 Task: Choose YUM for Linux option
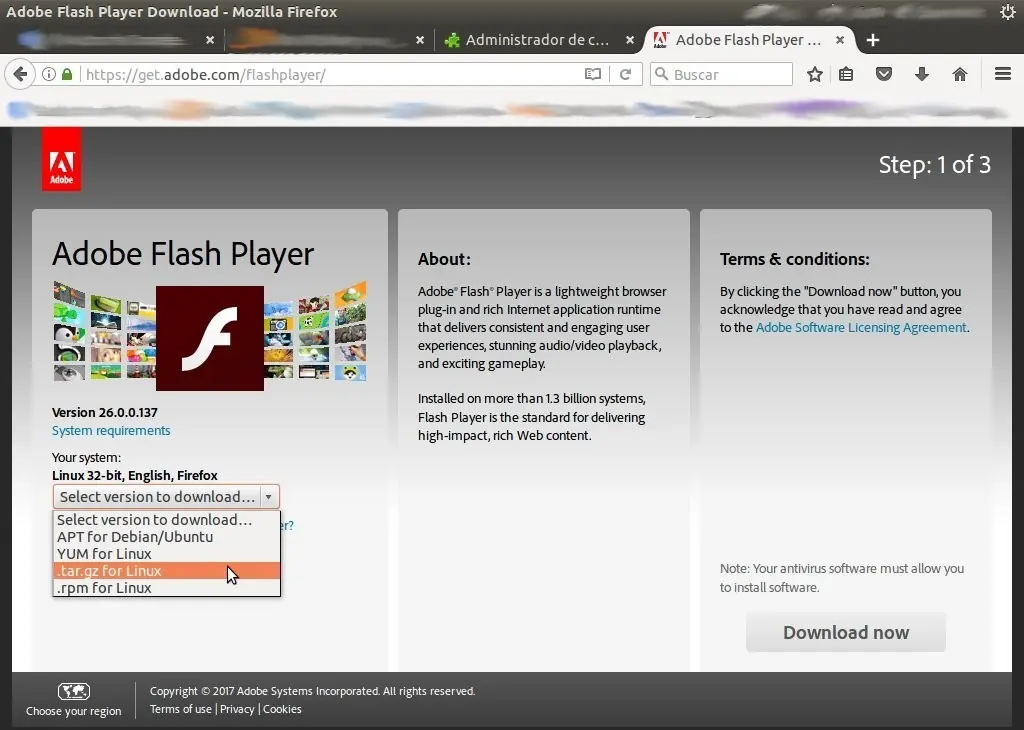(x=167, y=554)
